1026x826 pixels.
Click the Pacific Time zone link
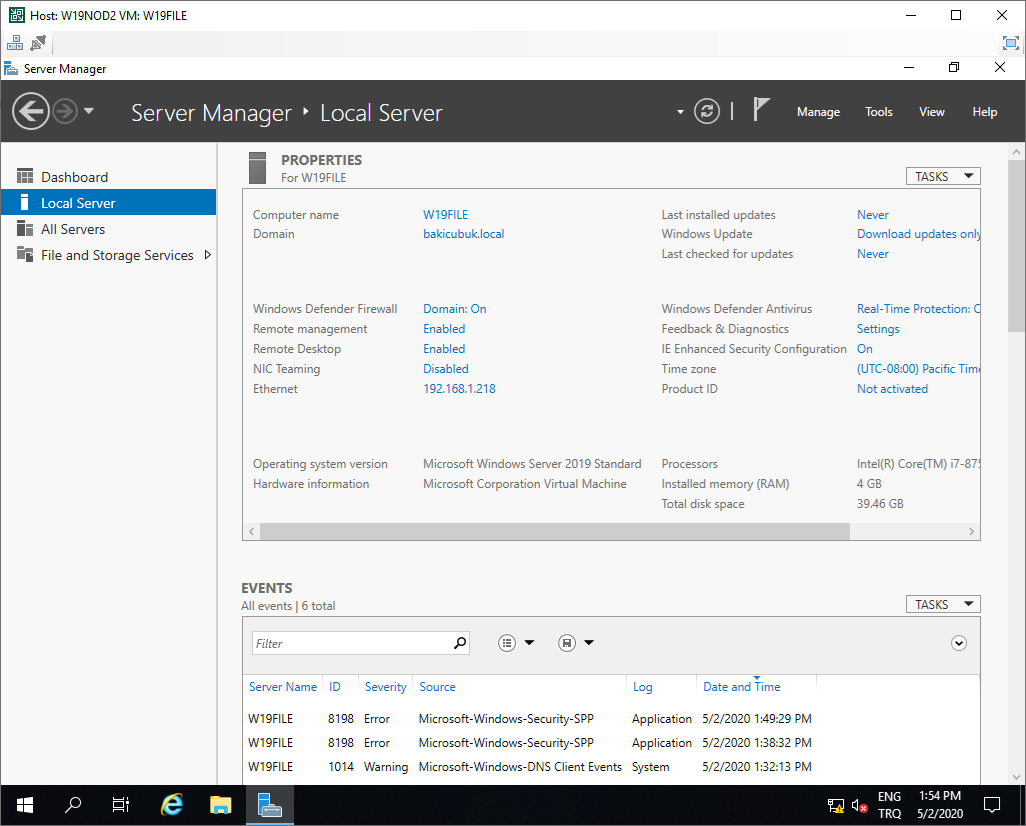tap(918, 368)
